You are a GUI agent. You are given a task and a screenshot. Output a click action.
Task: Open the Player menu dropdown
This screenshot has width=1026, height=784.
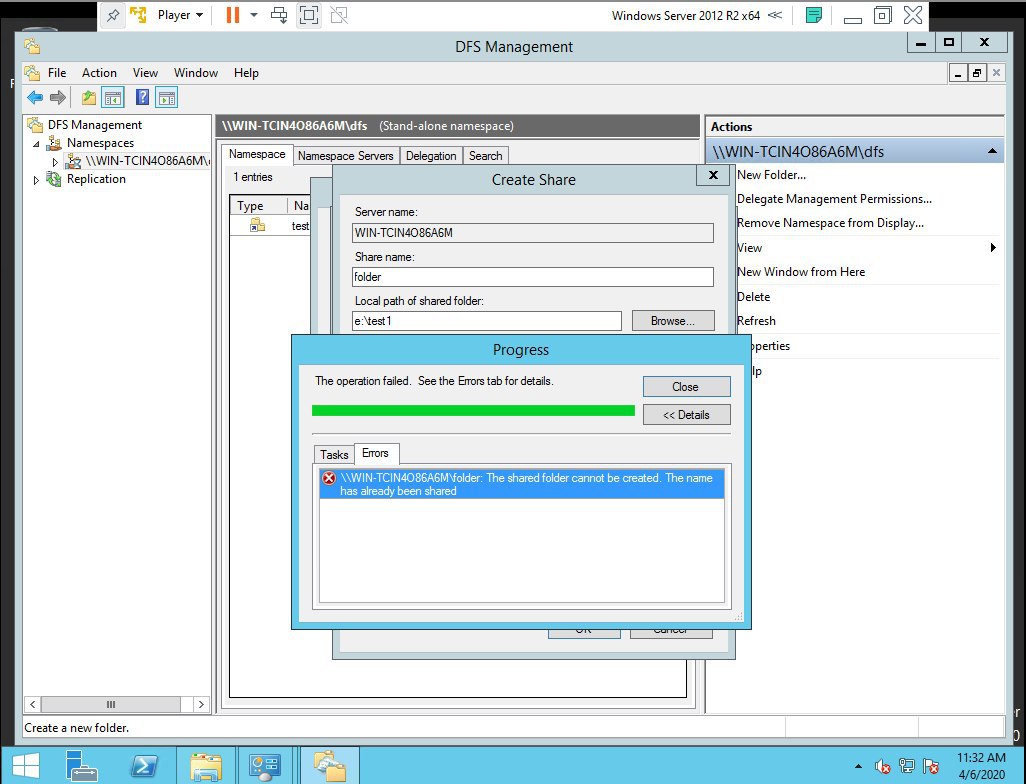180,15
